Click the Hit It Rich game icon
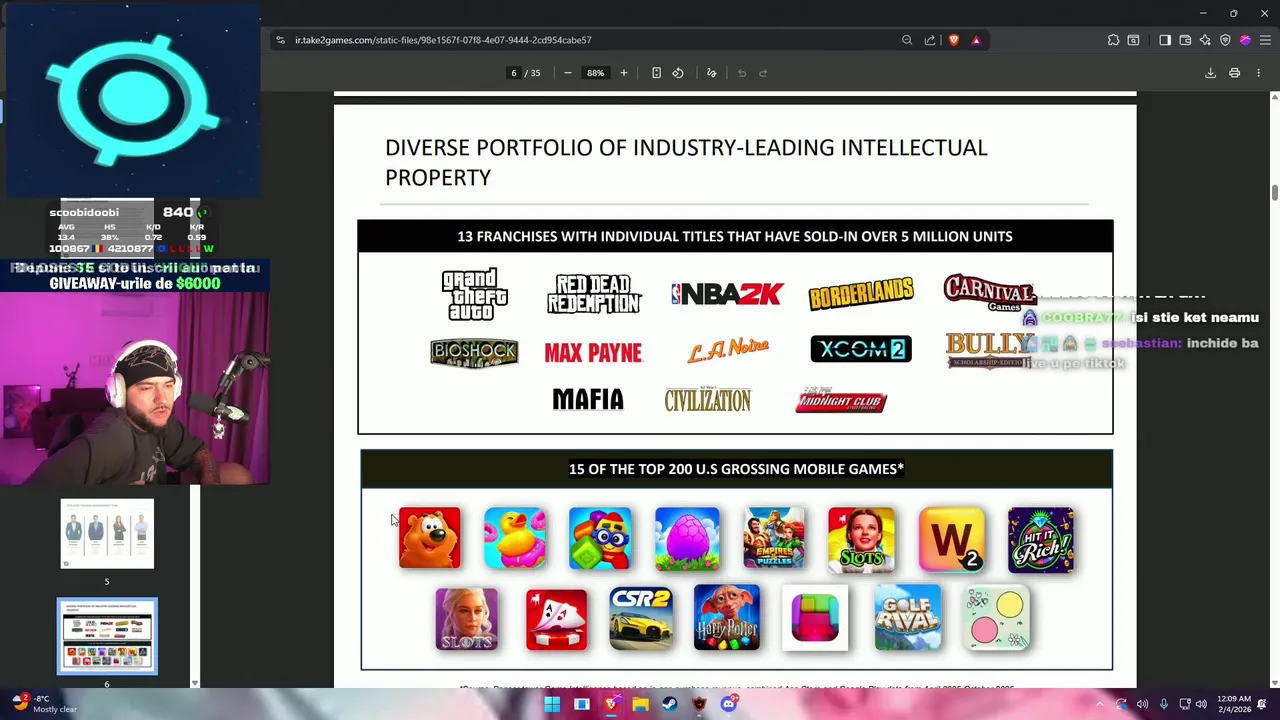The width and height of the screenshot is (1280, 720). tap(1041, 539)
